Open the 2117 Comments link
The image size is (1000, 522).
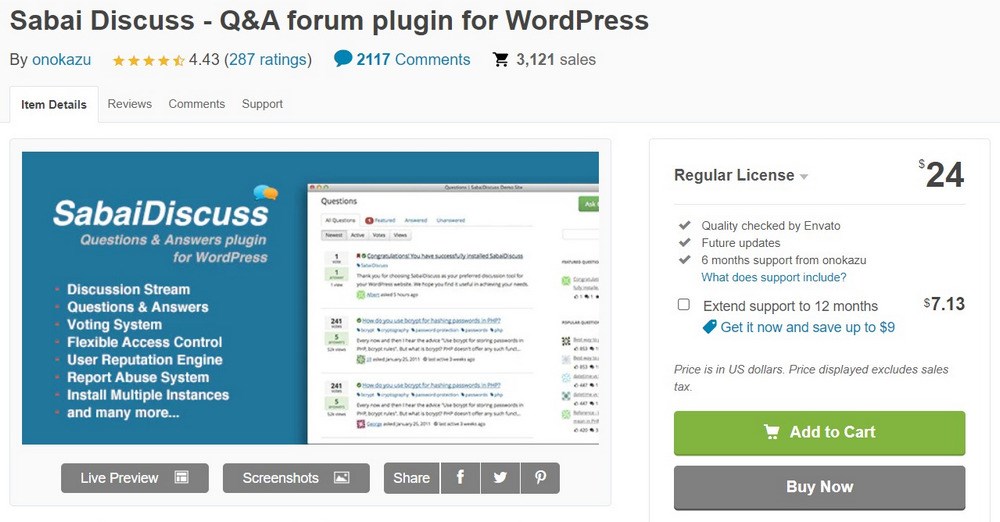click(x=413, y=59)
